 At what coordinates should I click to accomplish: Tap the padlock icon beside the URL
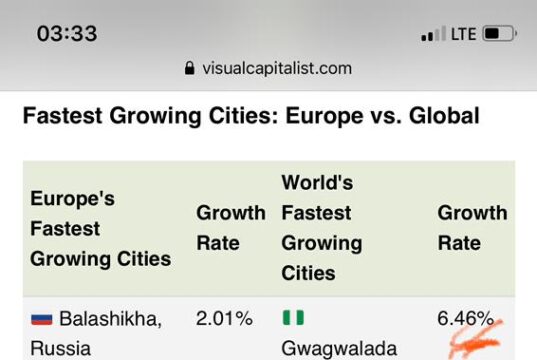point(189,68)
